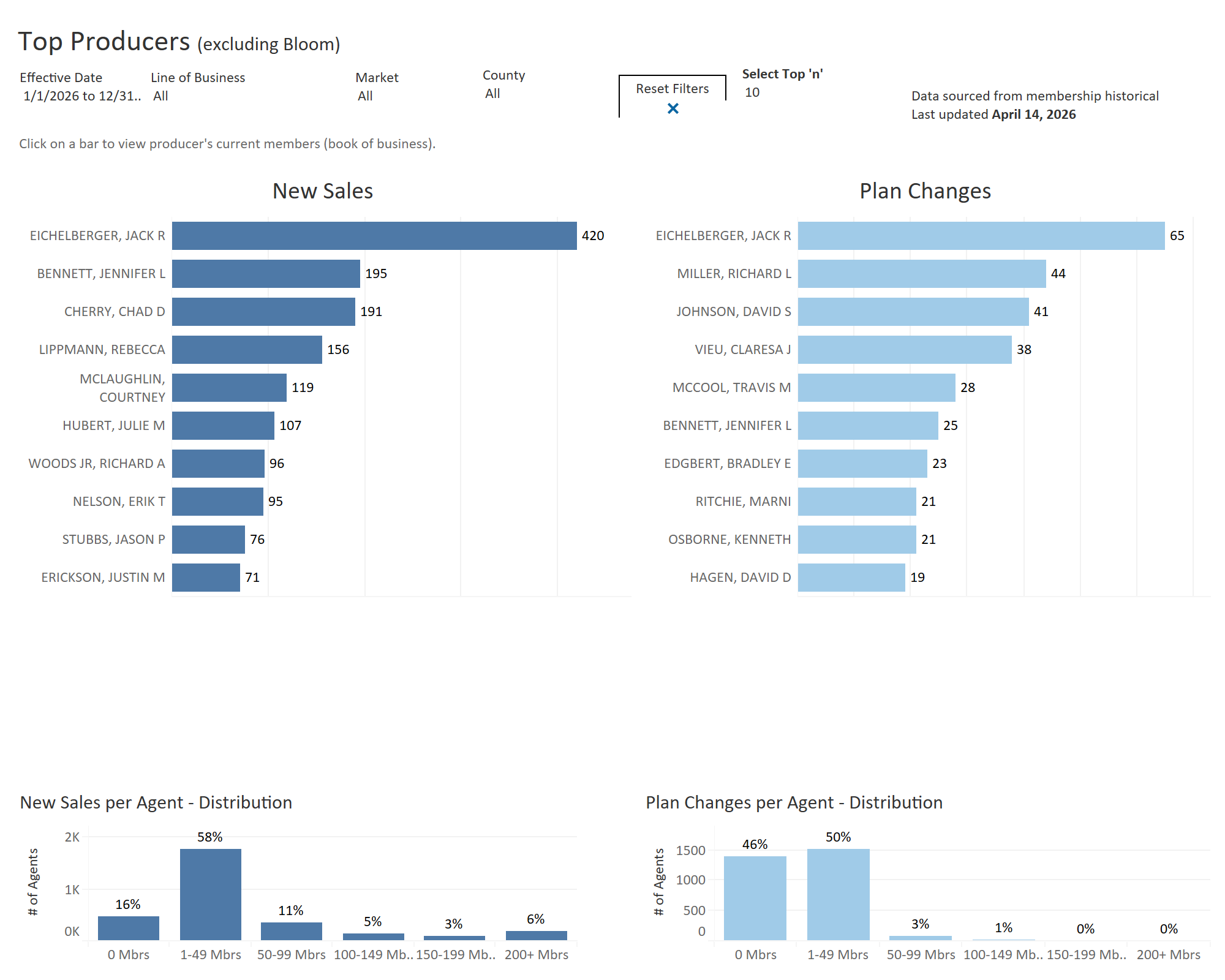
Task: Select Miller, Richard L Plan Changes bar
Action: 922,274
